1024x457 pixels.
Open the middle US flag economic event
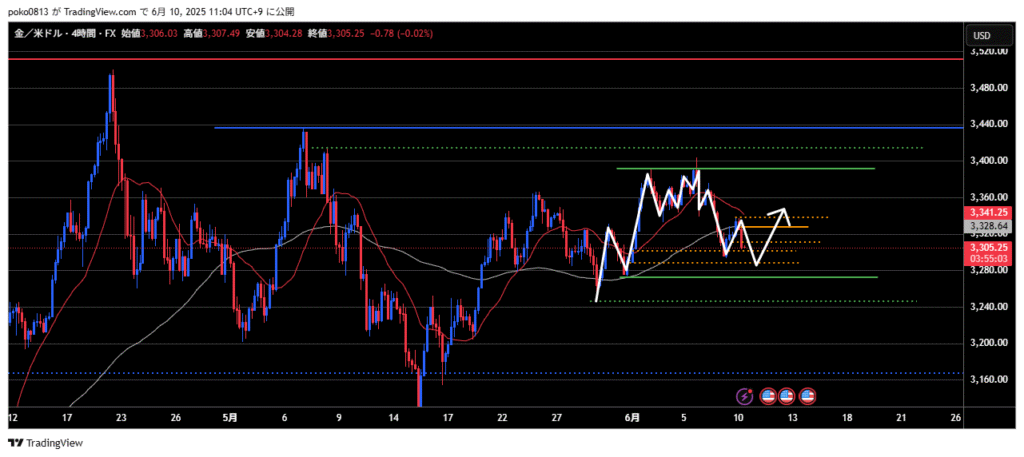pyautogui.click(x=787, y=397)
